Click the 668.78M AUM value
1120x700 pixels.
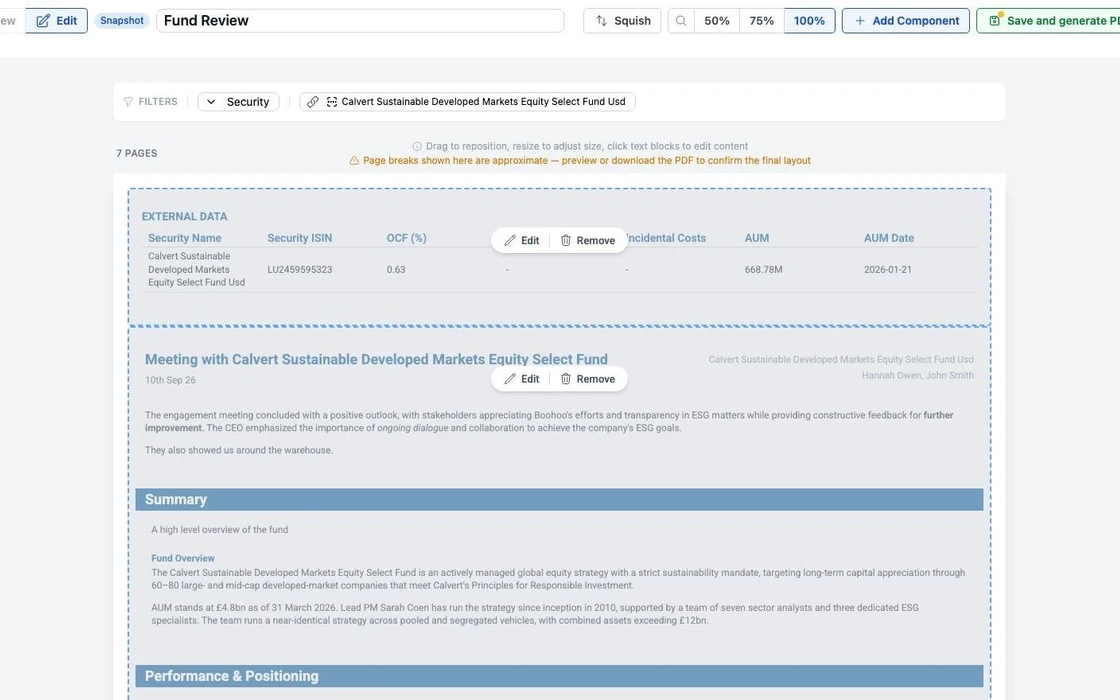[763, 269]
